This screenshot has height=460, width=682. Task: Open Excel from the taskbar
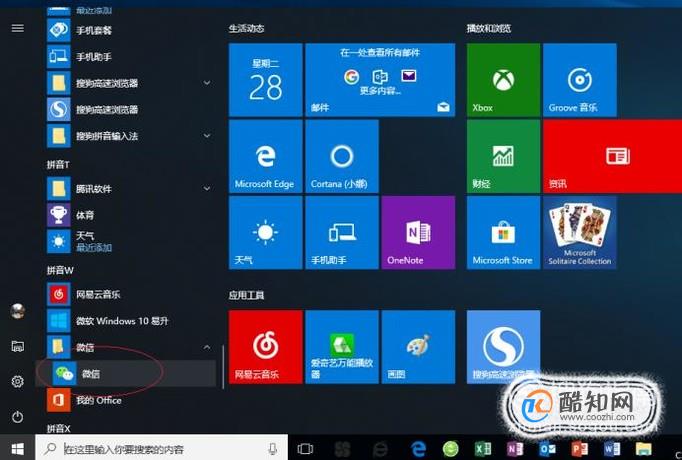tap(483, 448)
